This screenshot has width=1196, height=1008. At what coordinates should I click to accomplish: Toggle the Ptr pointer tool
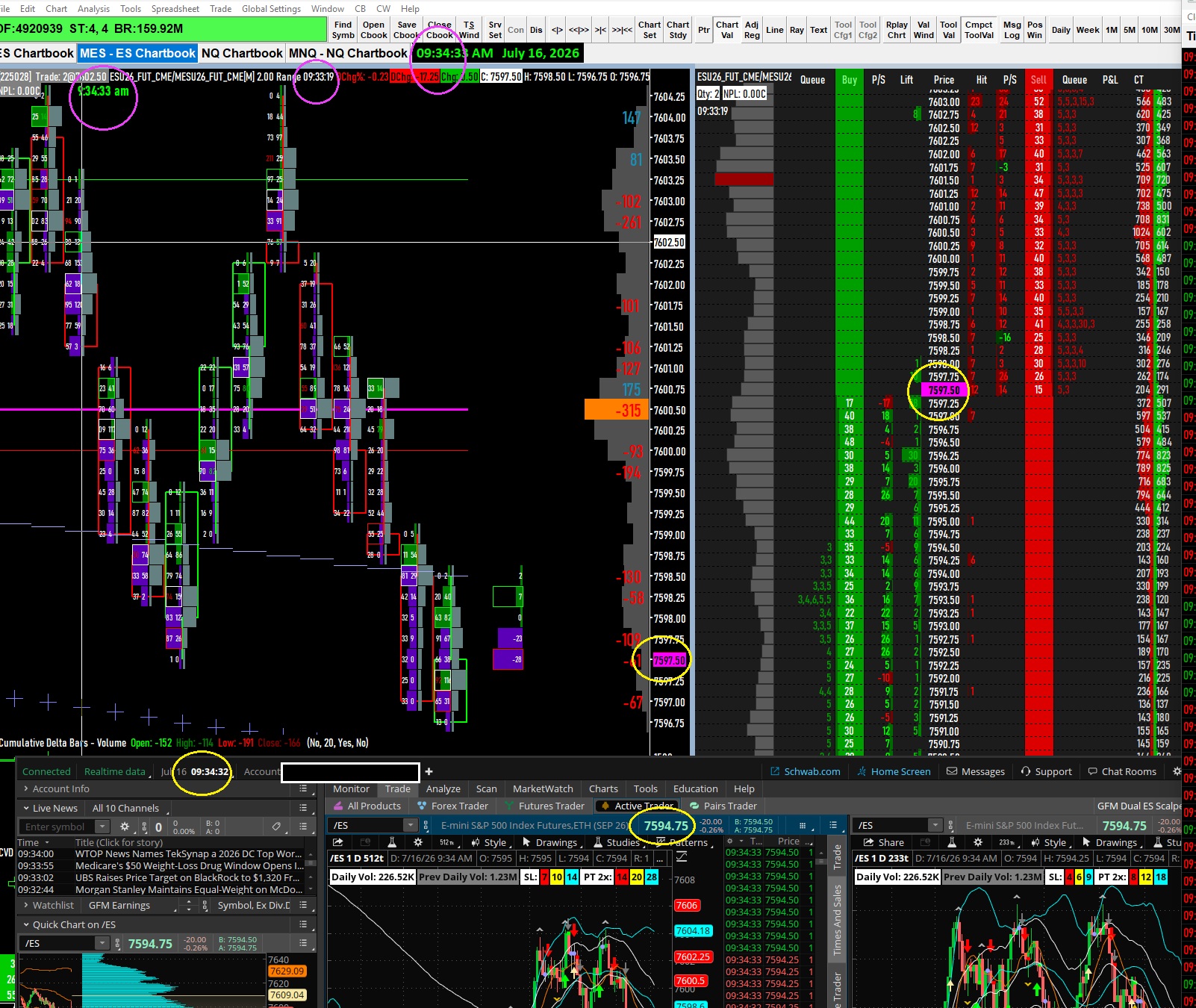[704, 30]
